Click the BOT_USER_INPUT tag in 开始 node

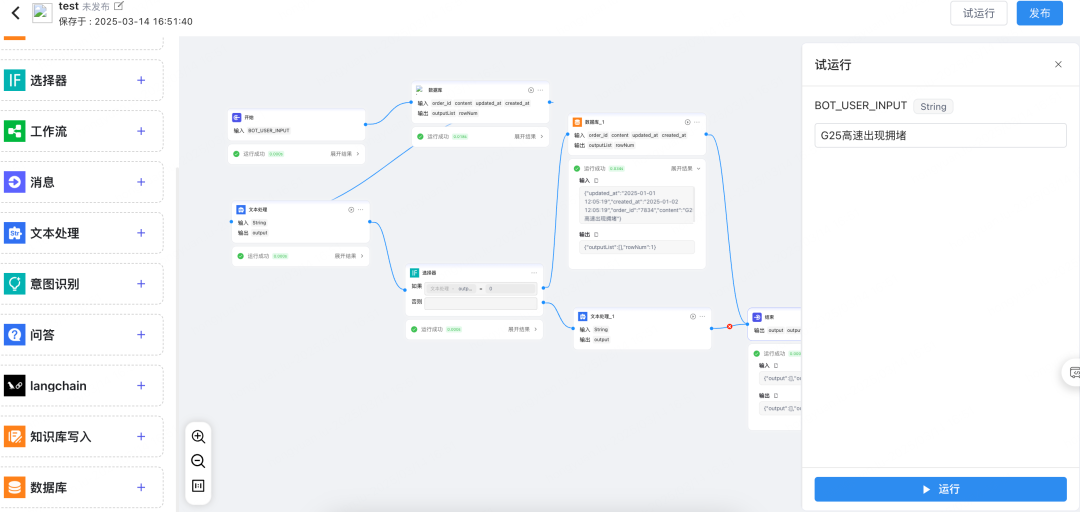269,130
